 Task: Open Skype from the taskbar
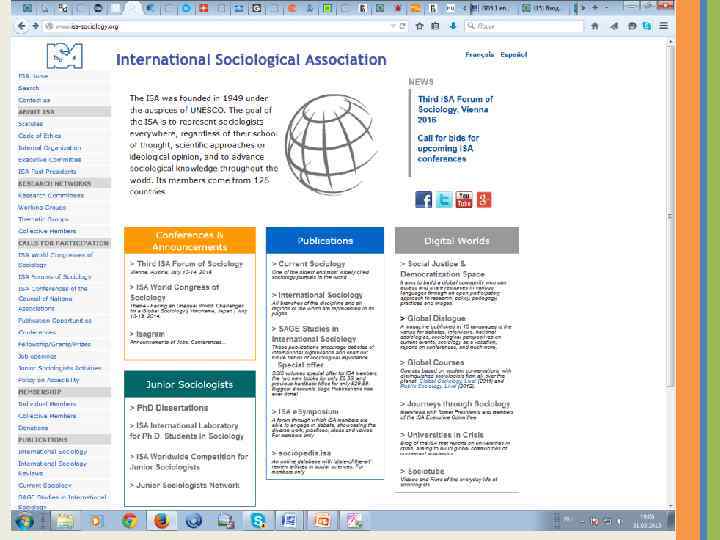coord(258,521)
